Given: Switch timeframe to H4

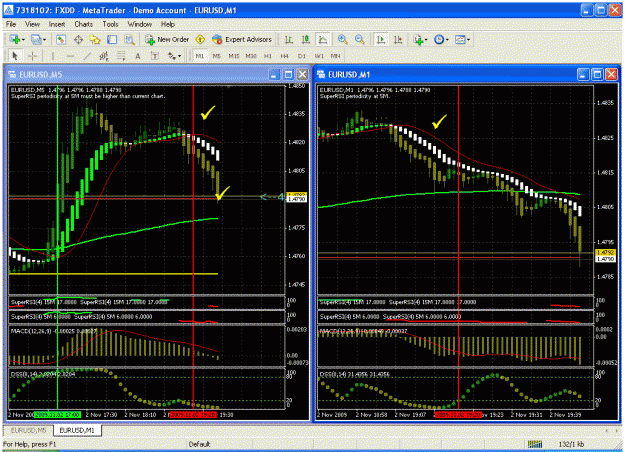Looking at the screenshot, I should tap(285, 56).
